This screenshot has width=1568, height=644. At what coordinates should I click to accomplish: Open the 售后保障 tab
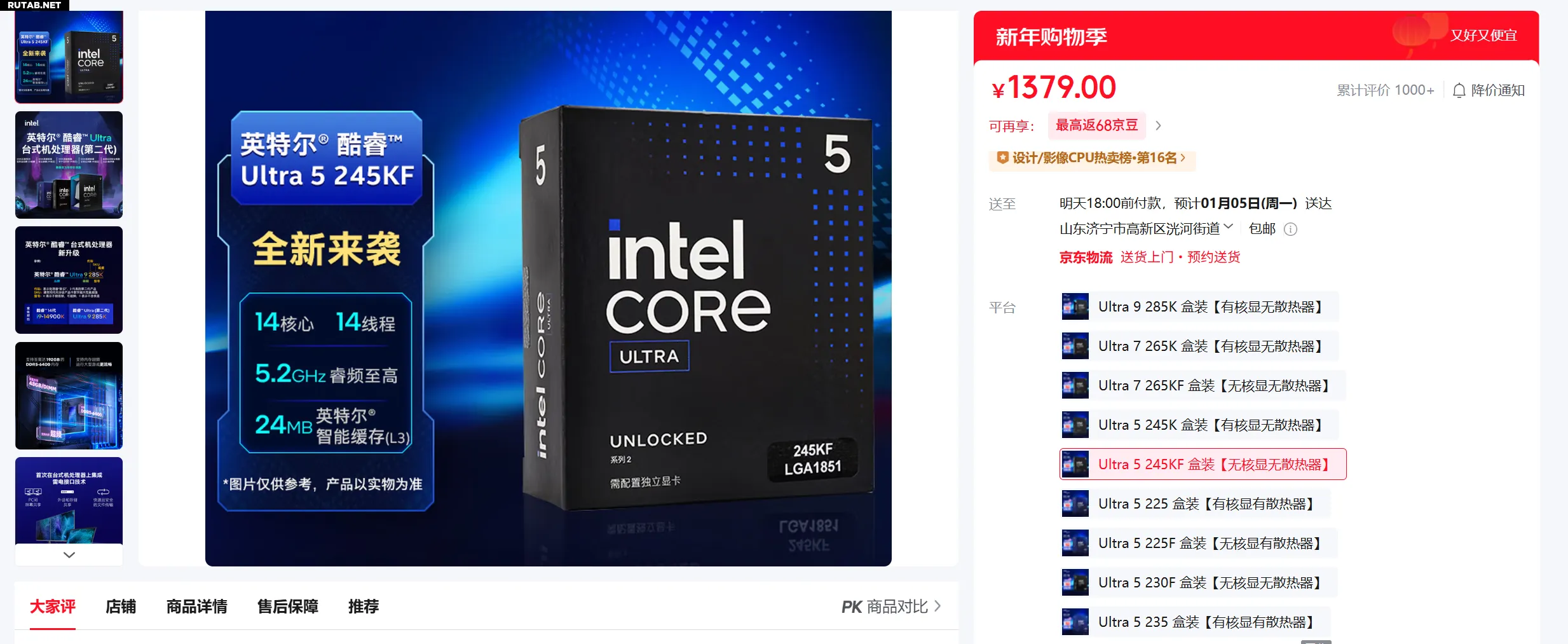(288, 606)
